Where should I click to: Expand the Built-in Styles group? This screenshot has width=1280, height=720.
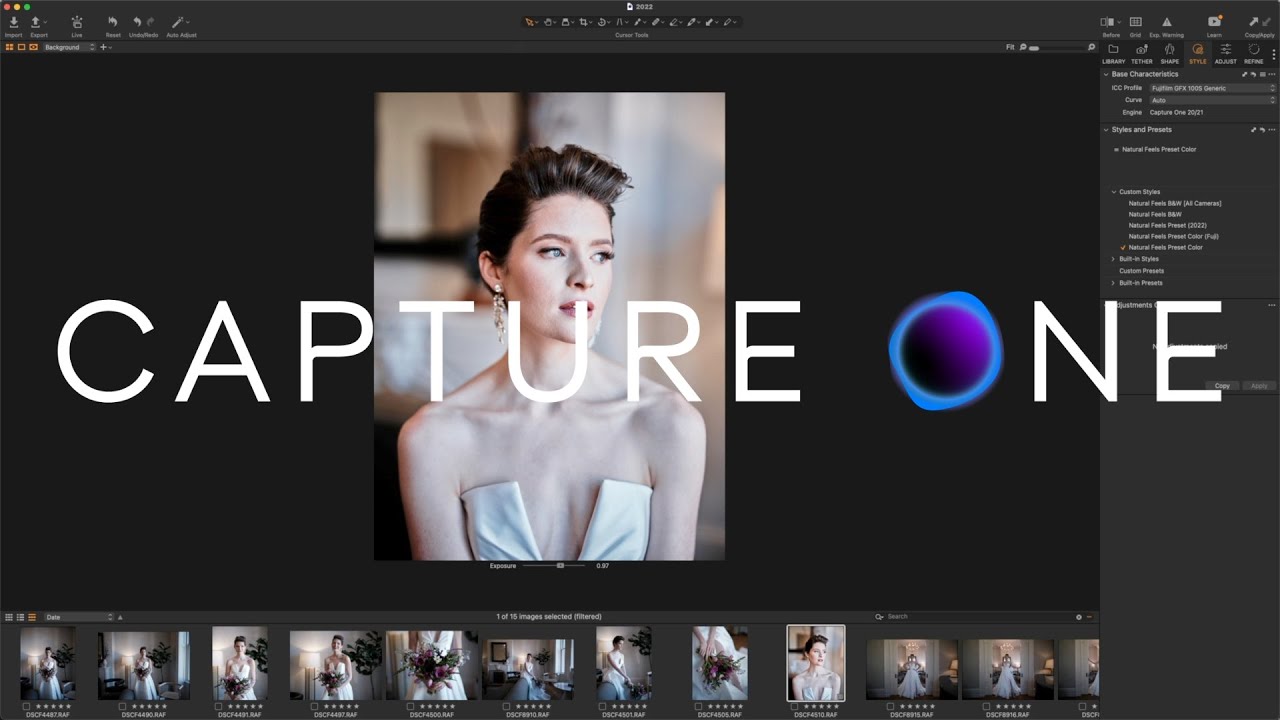(1114, 259)
